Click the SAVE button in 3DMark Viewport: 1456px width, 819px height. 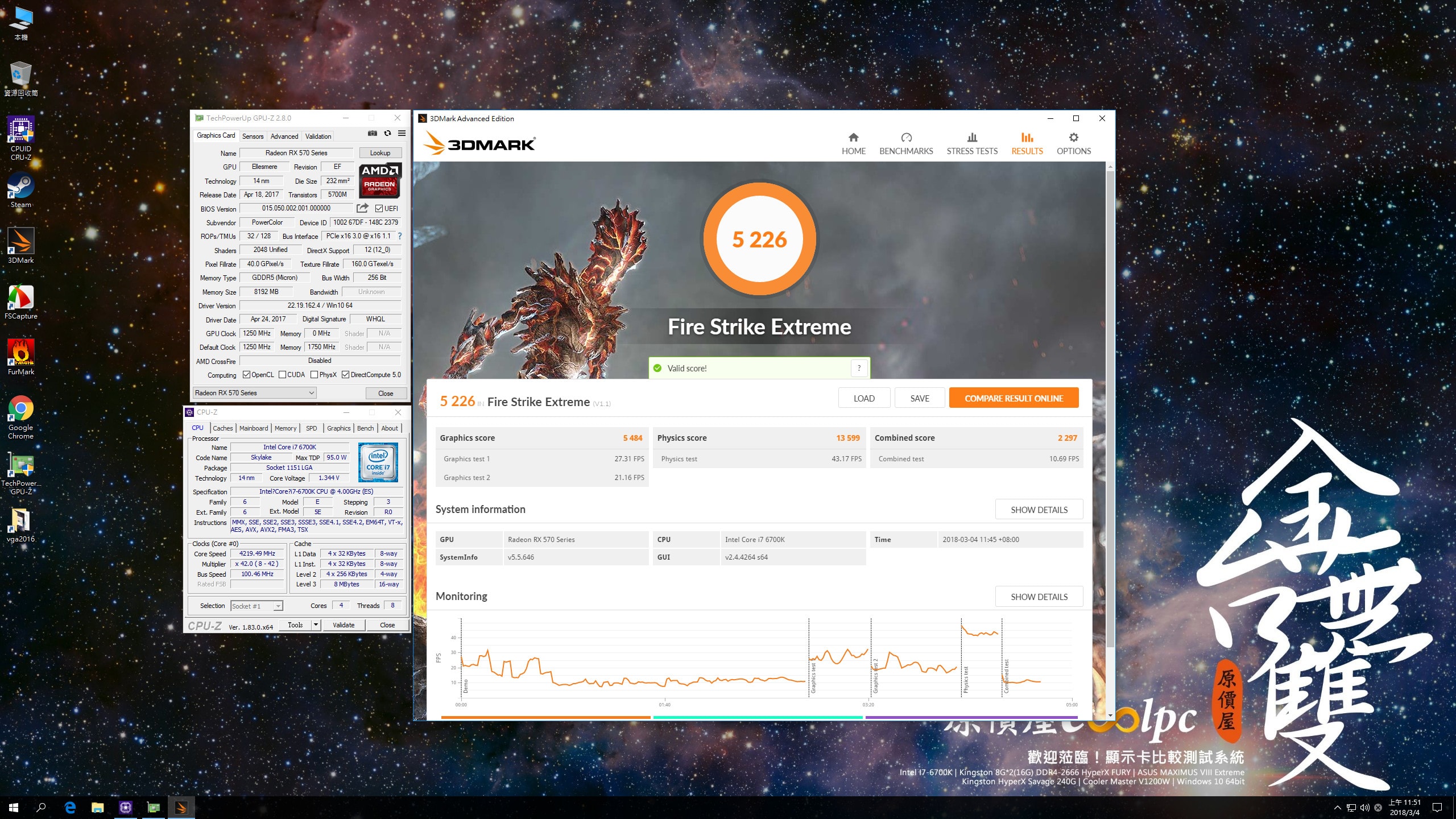point(920,398)
